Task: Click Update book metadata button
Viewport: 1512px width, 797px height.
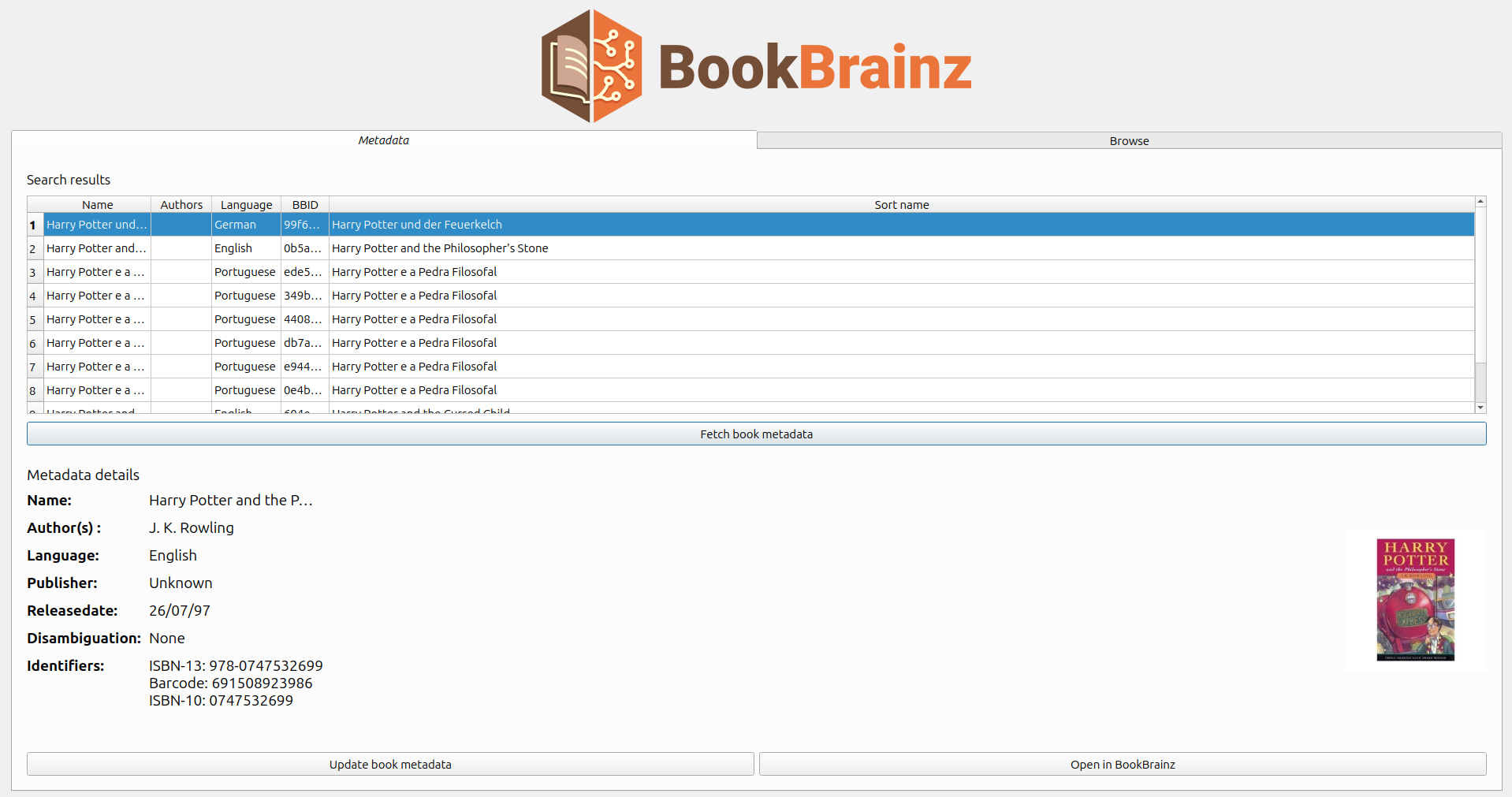Action: tap(390, 765)
